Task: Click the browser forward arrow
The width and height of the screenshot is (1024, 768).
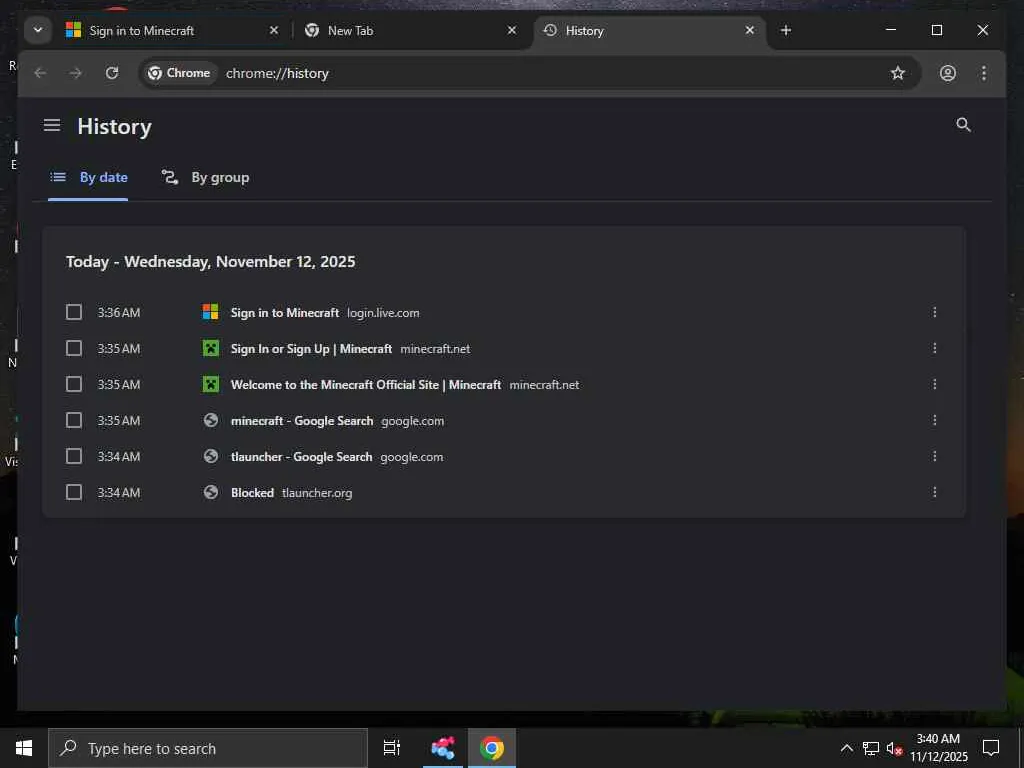Action: point(76,73)
